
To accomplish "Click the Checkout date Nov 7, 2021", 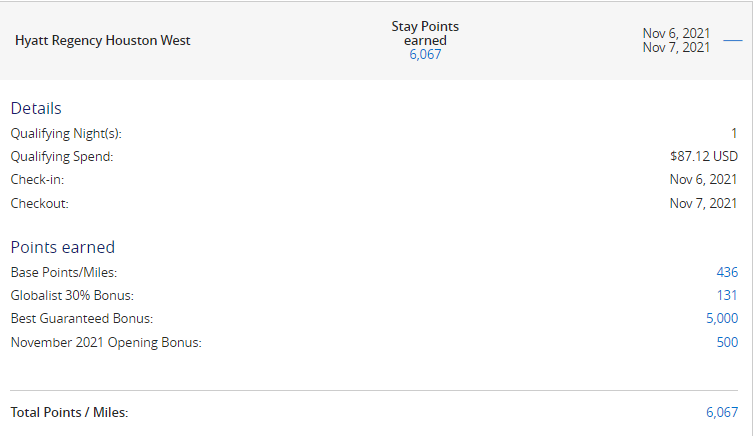I will (x=703, y=203).
